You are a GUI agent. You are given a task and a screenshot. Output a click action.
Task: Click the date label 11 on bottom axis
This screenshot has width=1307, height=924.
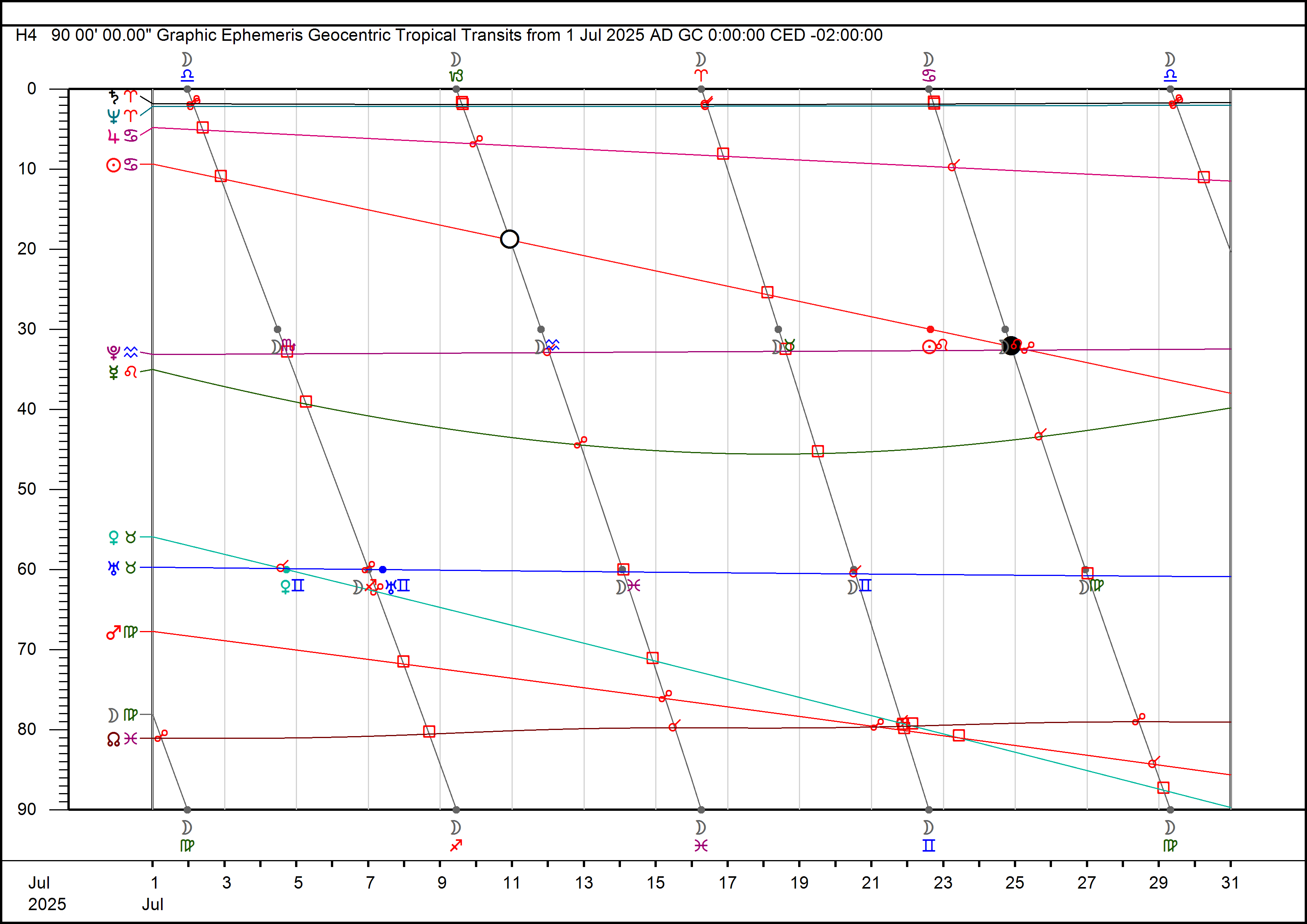pyautogui.click(x=511, y=882)
